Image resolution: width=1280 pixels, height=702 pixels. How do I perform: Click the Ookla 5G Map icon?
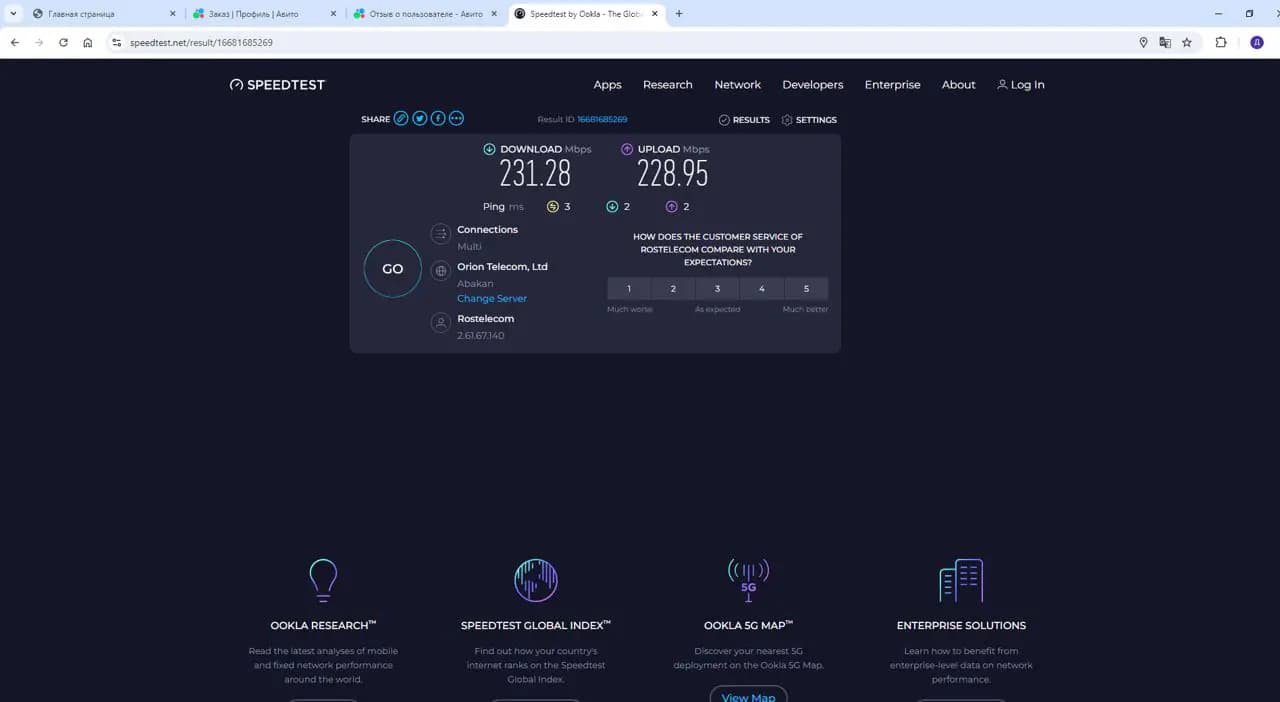(x=748, y=580)
